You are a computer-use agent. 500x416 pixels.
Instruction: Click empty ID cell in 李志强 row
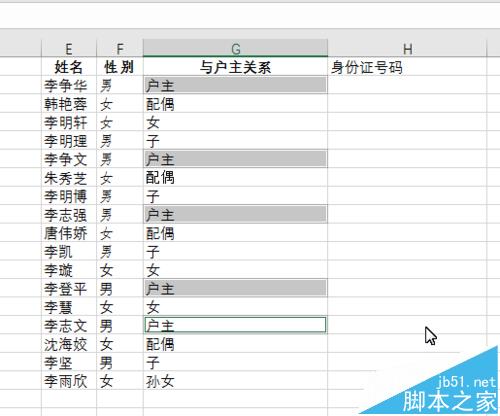(407, 215)
